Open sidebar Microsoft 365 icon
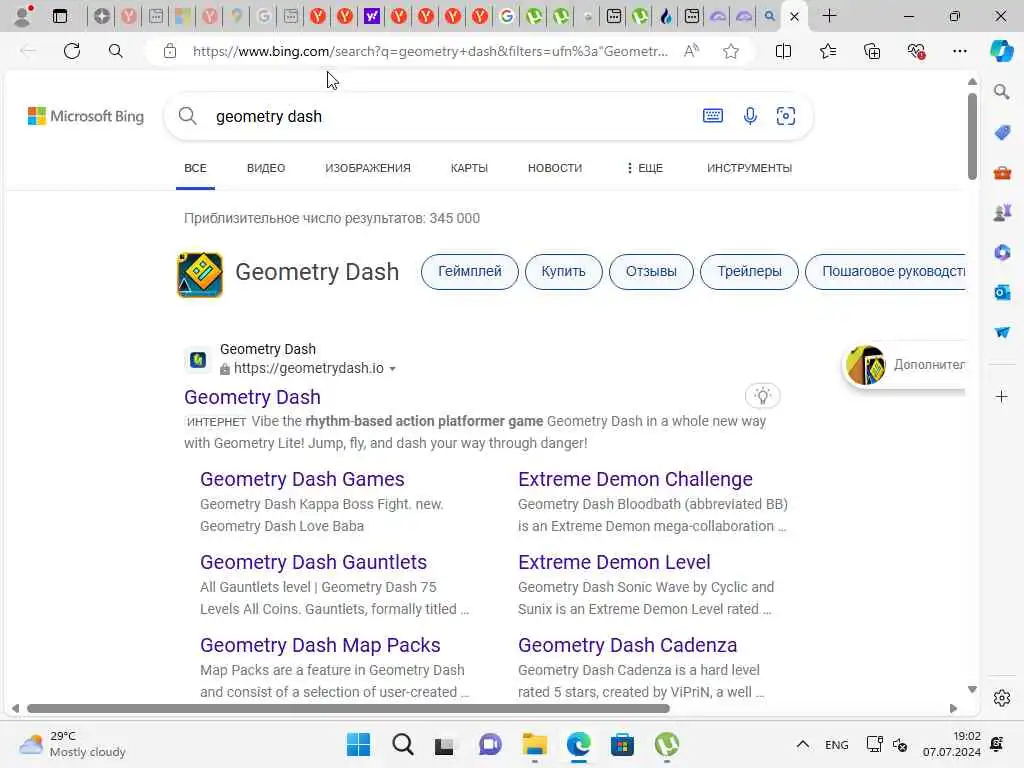The image size is (1024, 768). [x=1002, y=252]
